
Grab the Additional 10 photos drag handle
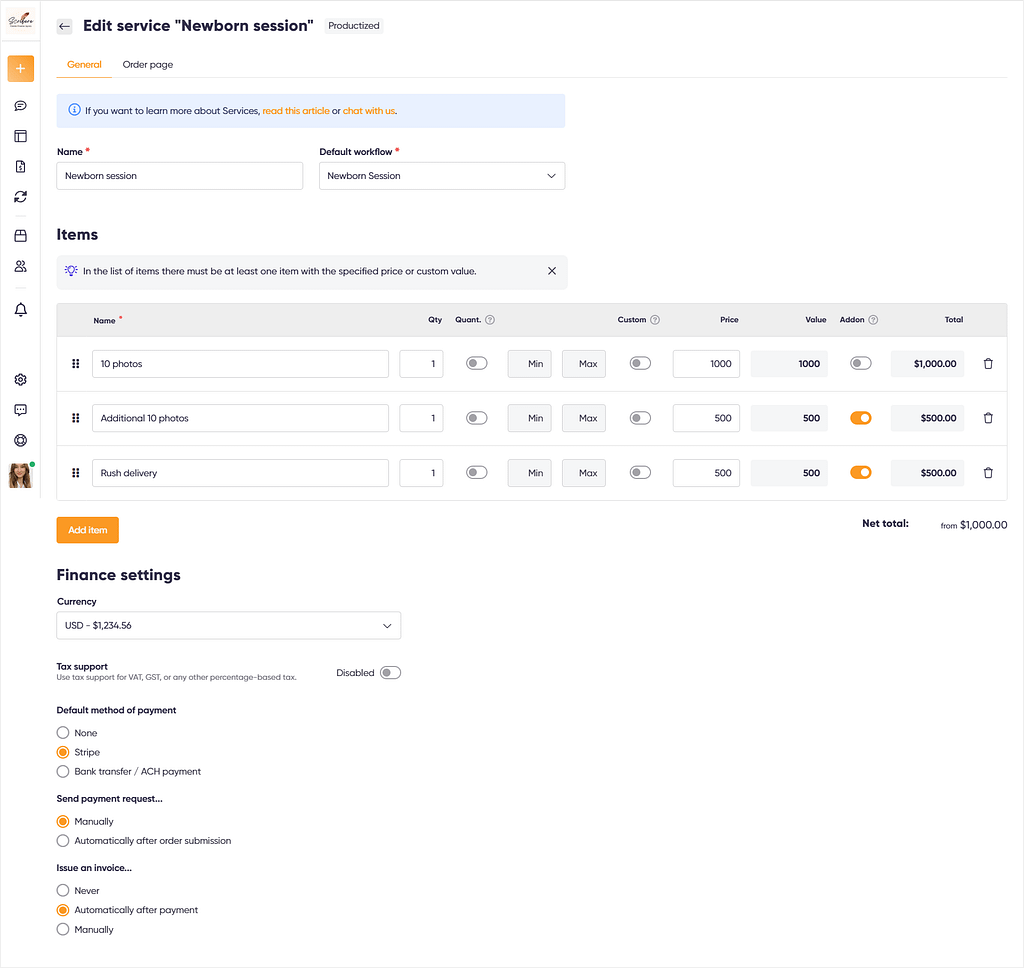click(76, 418)
